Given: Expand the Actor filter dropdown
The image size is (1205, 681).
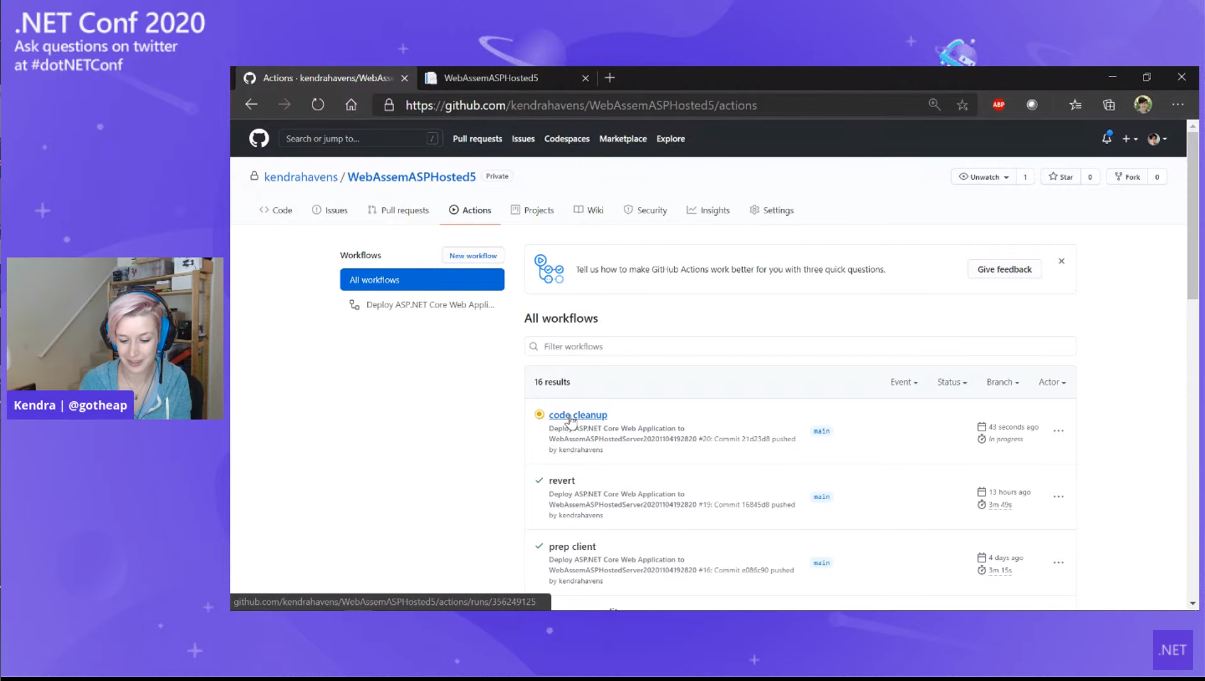Looking at the screenshot, I should [x=1052, y=382].
